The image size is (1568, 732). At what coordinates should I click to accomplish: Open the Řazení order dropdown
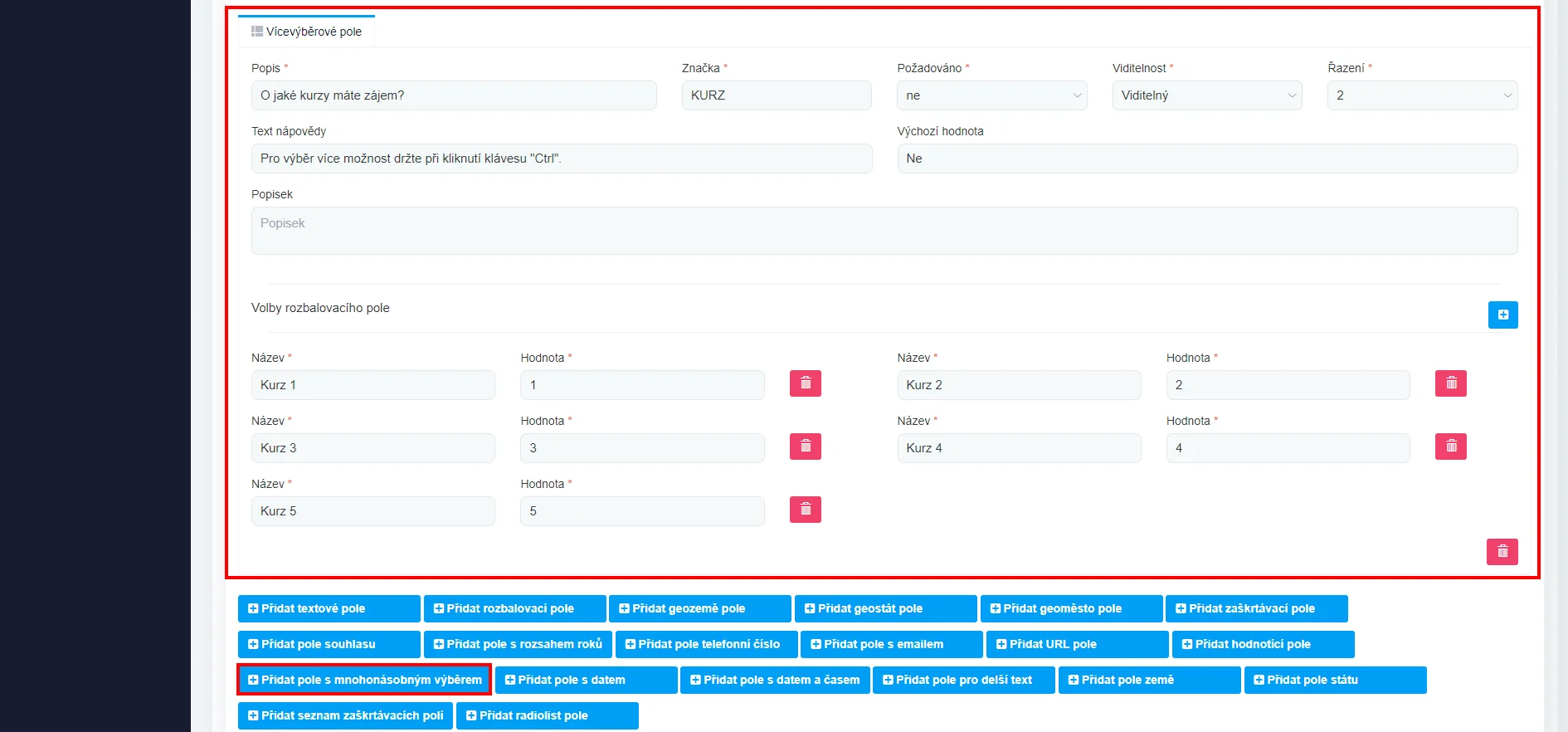point(1422,95)
